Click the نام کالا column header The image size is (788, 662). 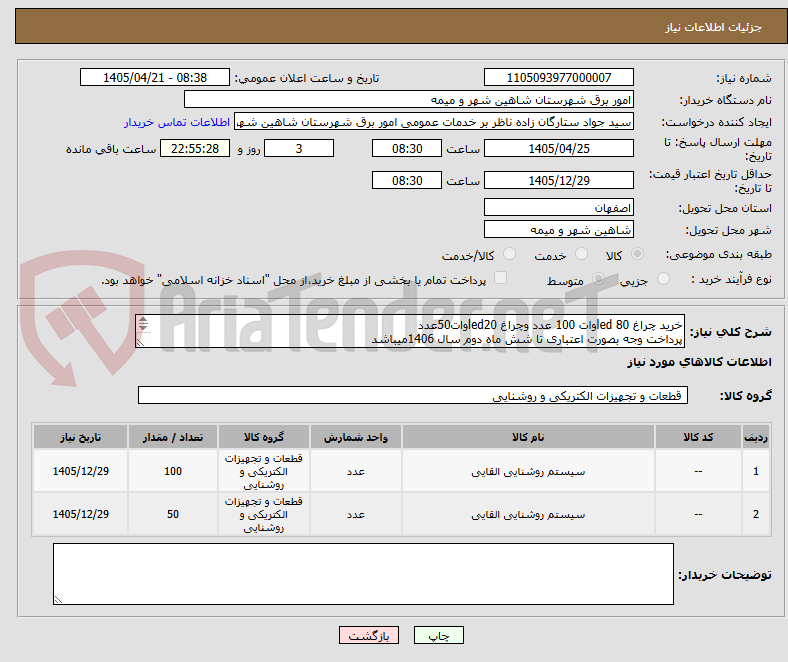[x=528, y=437]
